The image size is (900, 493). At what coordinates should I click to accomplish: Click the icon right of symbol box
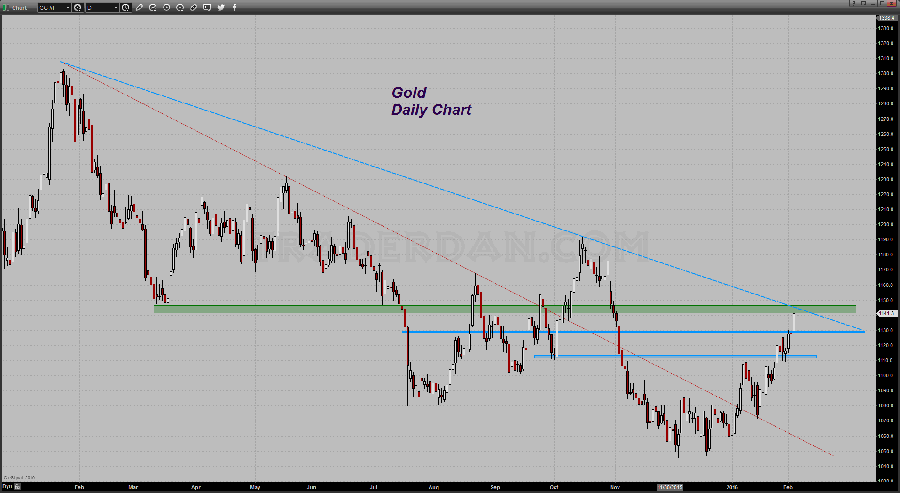coord(78,7)
